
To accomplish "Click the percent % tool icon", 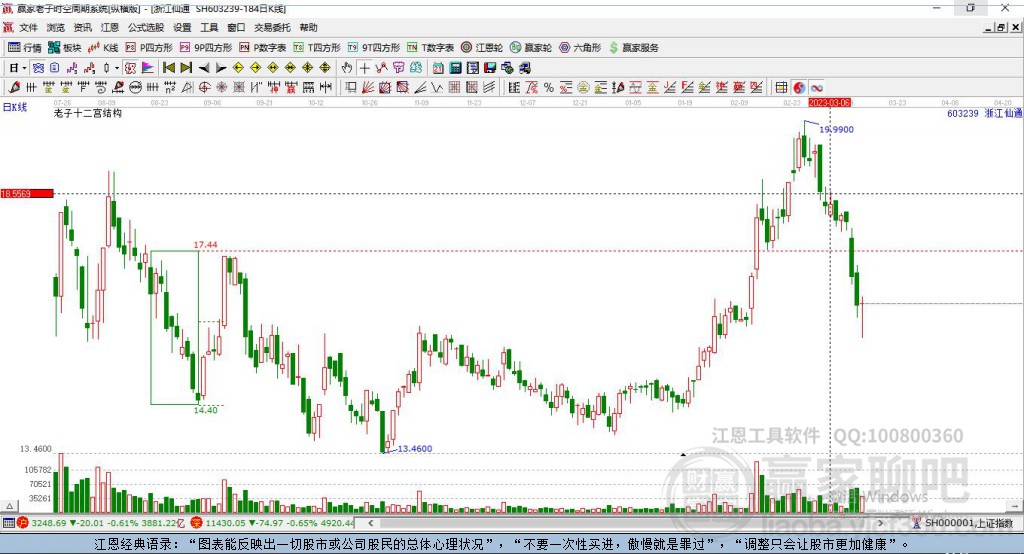I will click(549, 88).
